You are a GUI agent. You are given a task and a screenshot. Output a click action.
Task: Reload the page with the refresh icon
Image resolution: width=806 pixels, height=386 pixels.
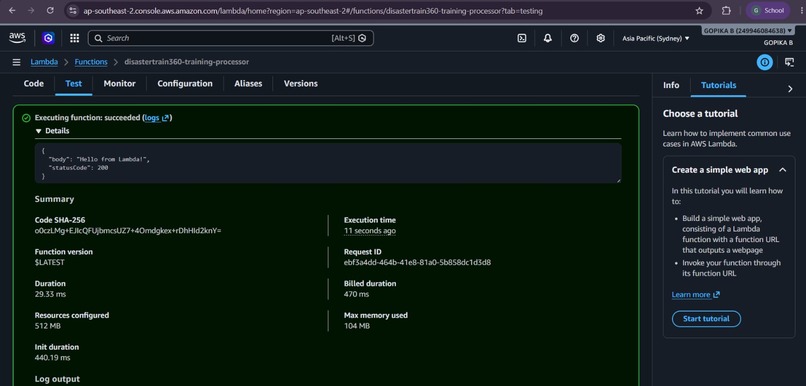(x=50, y=10)
